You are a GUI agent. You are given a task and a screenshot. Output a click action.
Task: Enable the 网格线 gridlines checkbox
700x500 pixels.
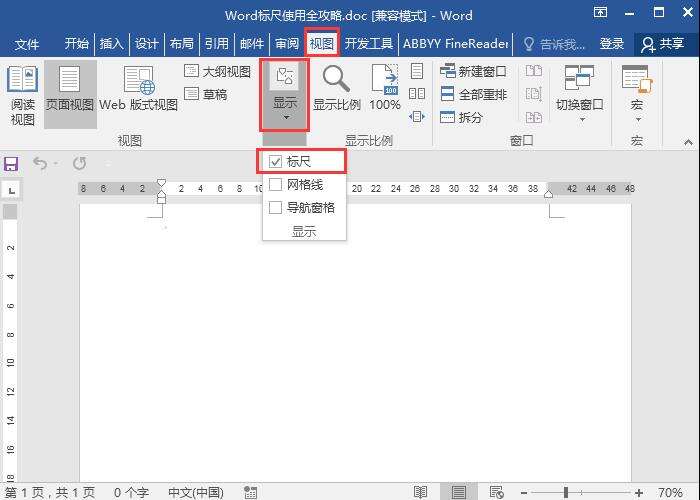[x=275, y=184]
